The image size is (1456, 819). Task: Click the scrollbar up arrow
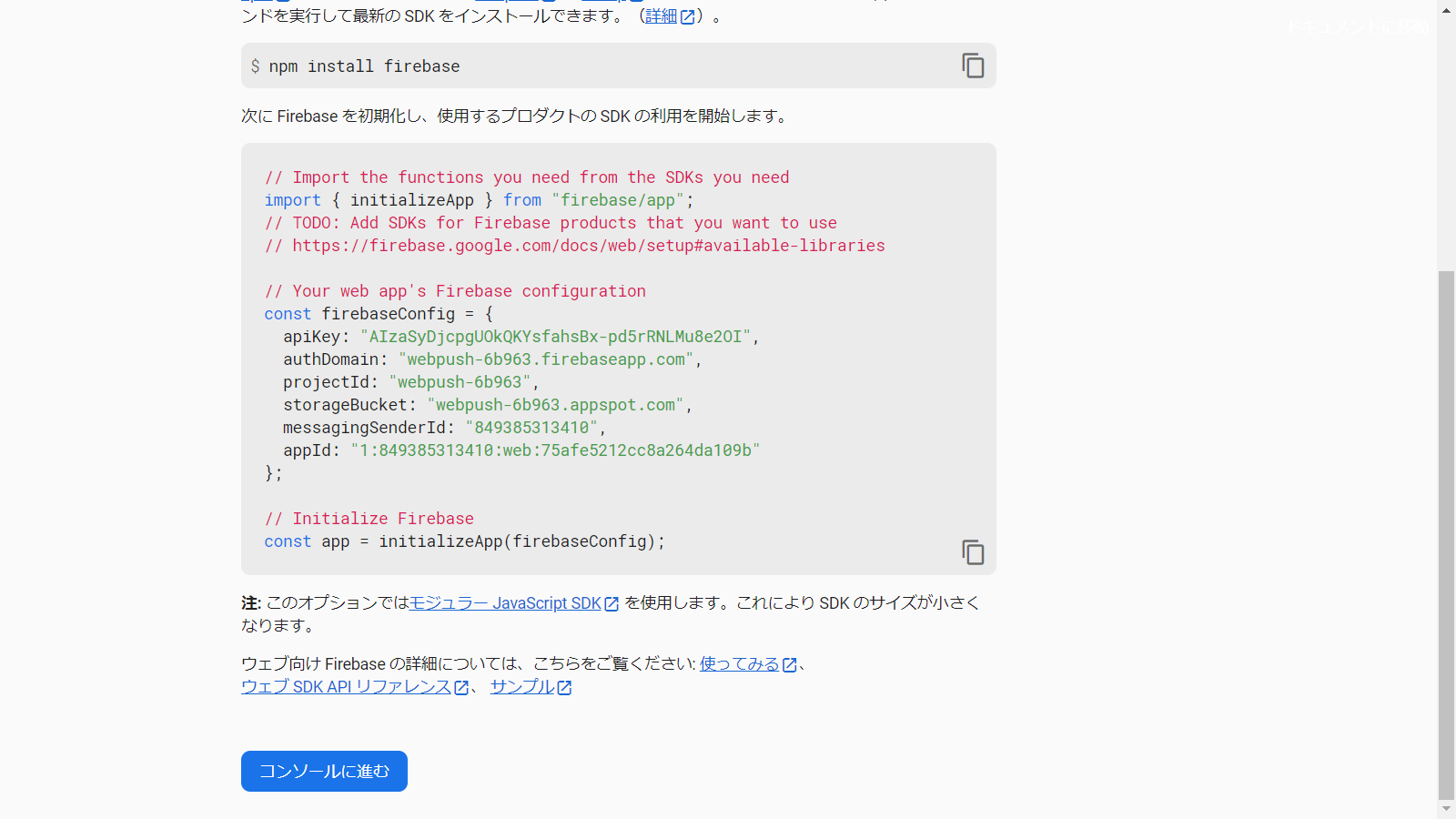tap(1446, 9)
